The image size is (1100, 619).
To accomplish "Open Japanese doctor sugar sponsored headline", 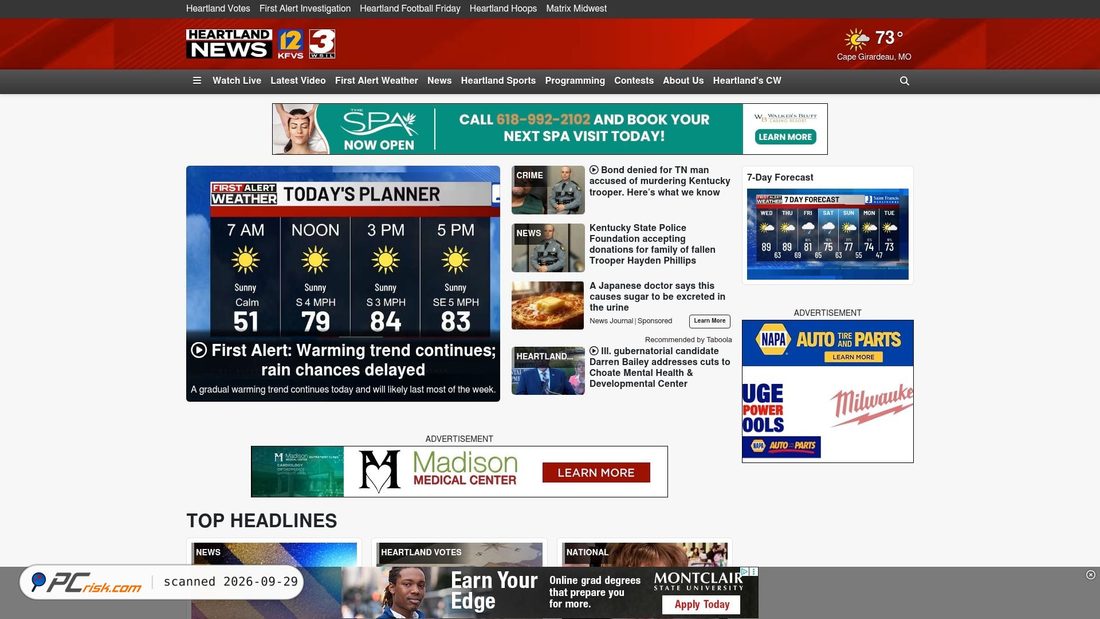I will tap(657, 296).
